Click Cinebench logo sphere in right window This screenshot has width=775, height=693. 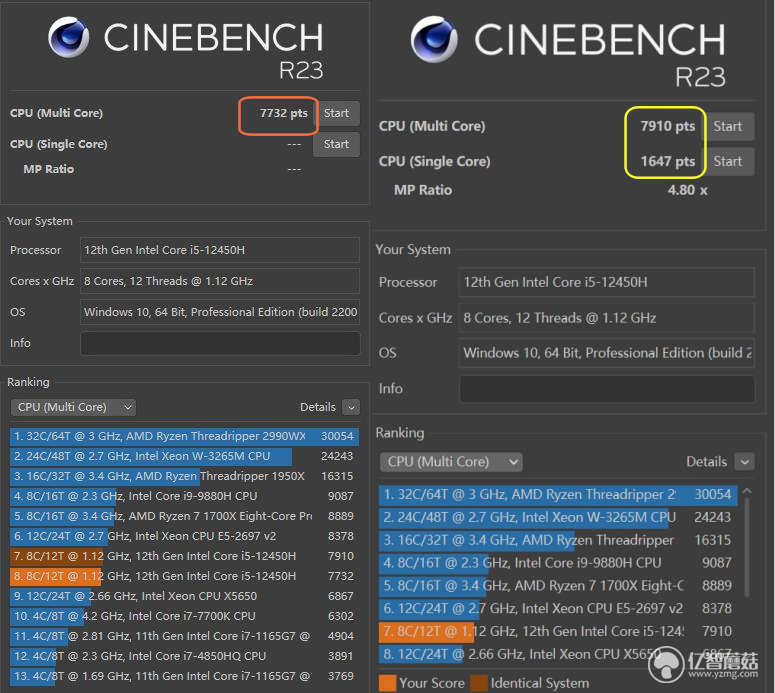pyautogui.click(x=434, y=40)
